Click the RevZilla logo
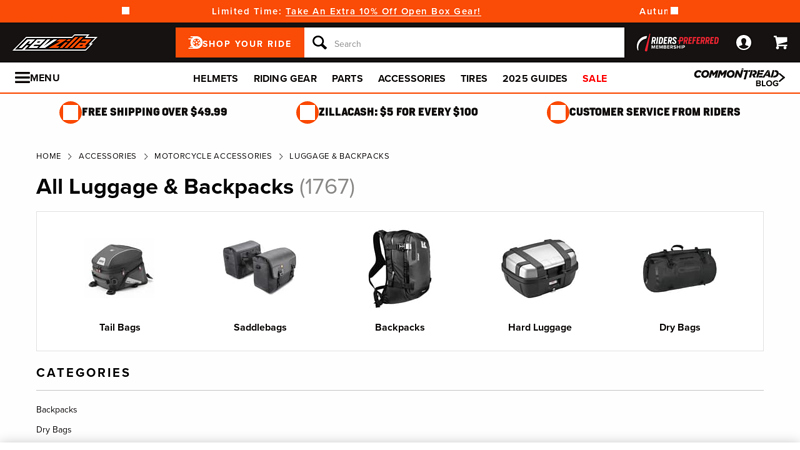The height and width of the screenshot is (450, 800). [55, 43]
